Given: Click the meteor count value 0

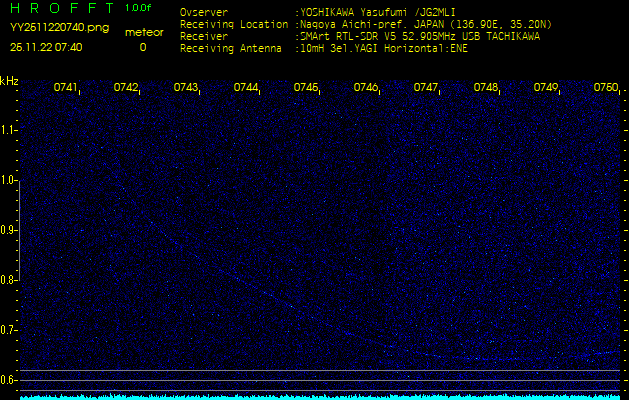Looking at the screenshot, I should (142, 47).
